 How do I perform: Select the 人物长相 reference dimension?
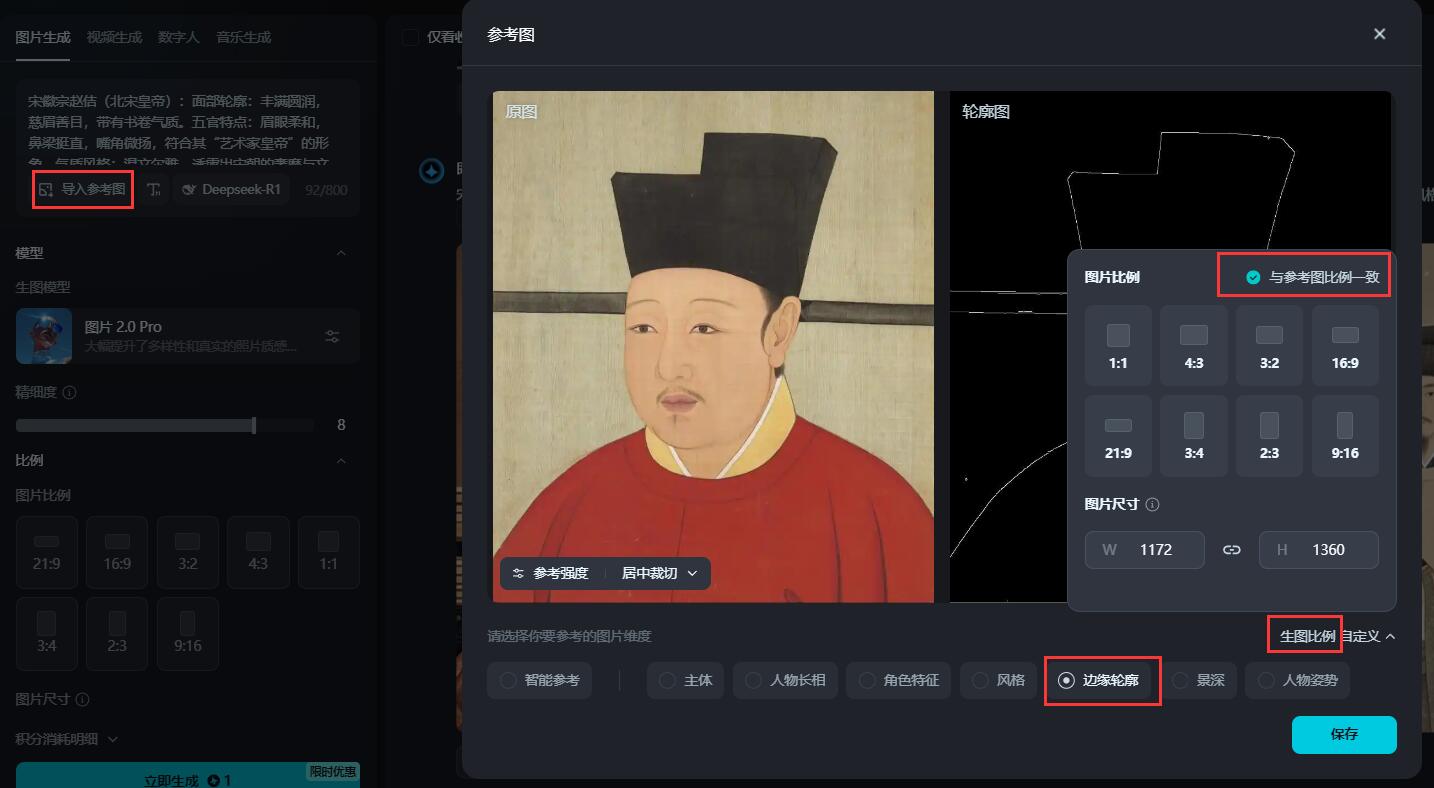pyautogui.click(x=785, y=680)
